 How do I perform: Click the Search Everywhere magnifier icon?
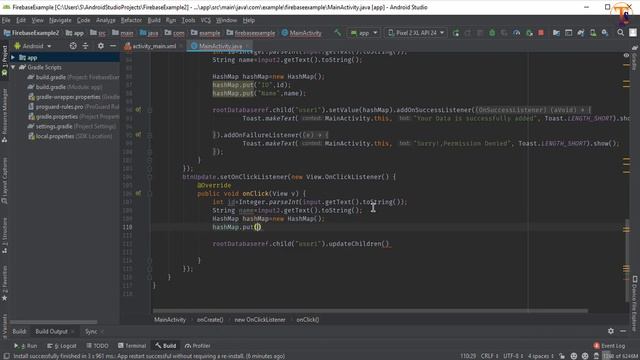point(620,33)
